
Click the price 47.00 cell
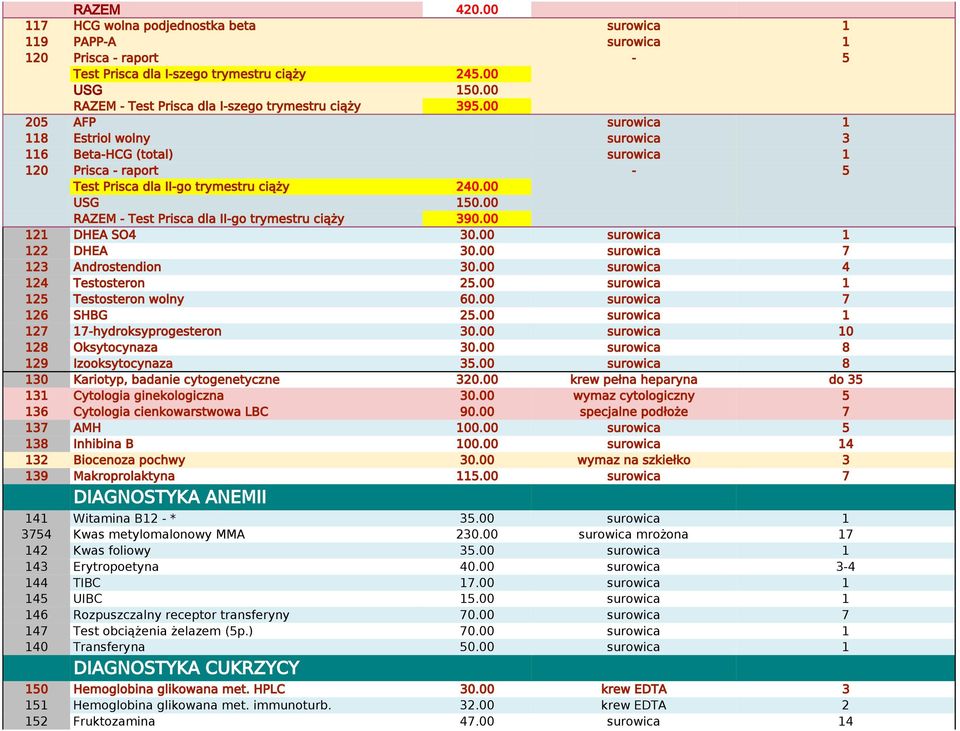[x=477, y=721]
